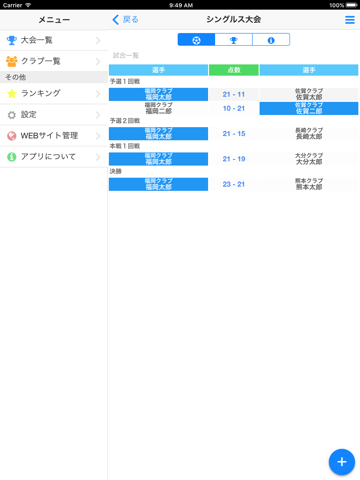Open the 設定 menu item
Image resolution: width=360 pixels, height=480 pixels.
coord(54,115)
